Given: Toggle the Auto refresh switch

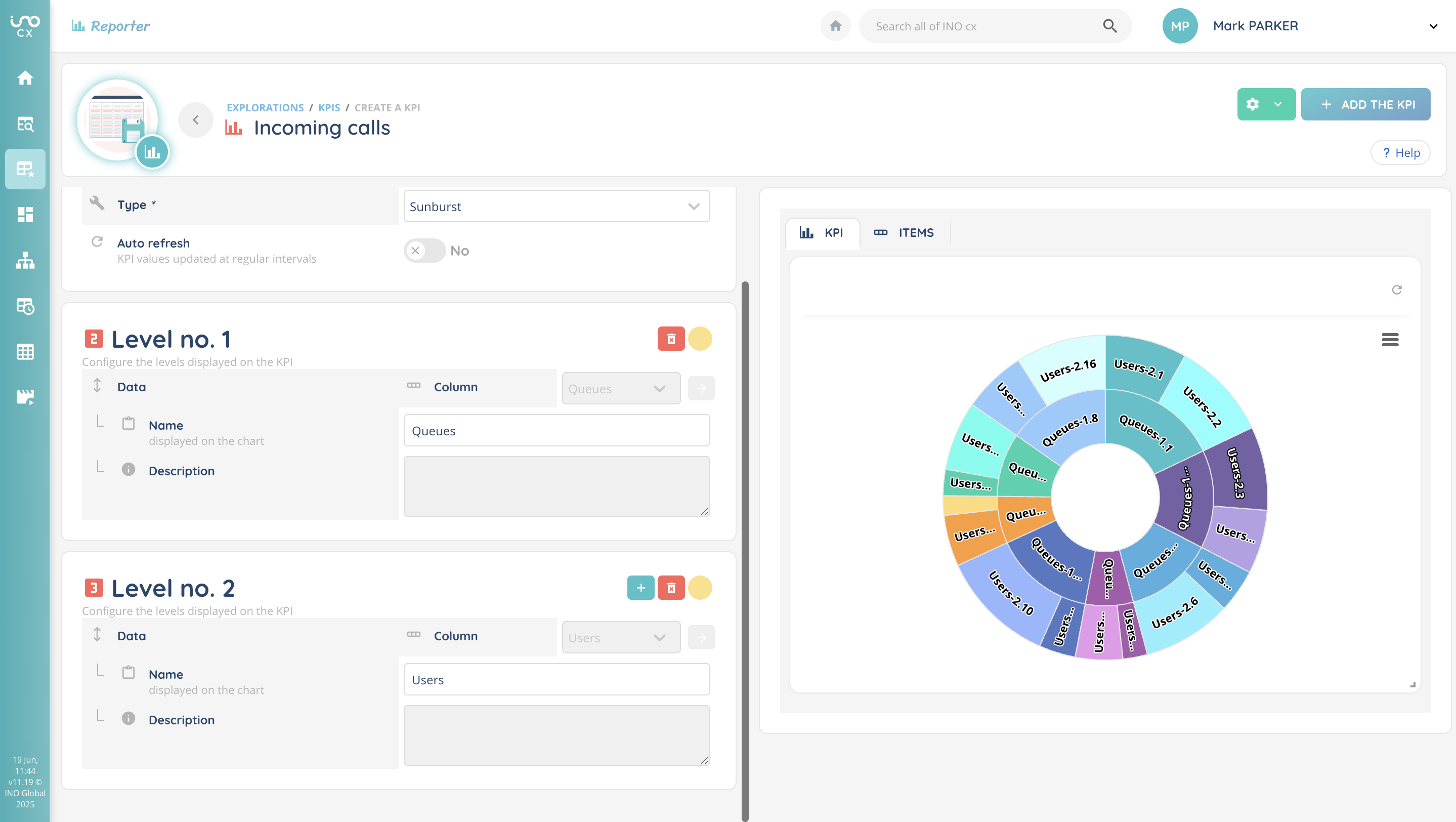Looking at the screenshot, I should pyautogui.click(x=424, y=251).
